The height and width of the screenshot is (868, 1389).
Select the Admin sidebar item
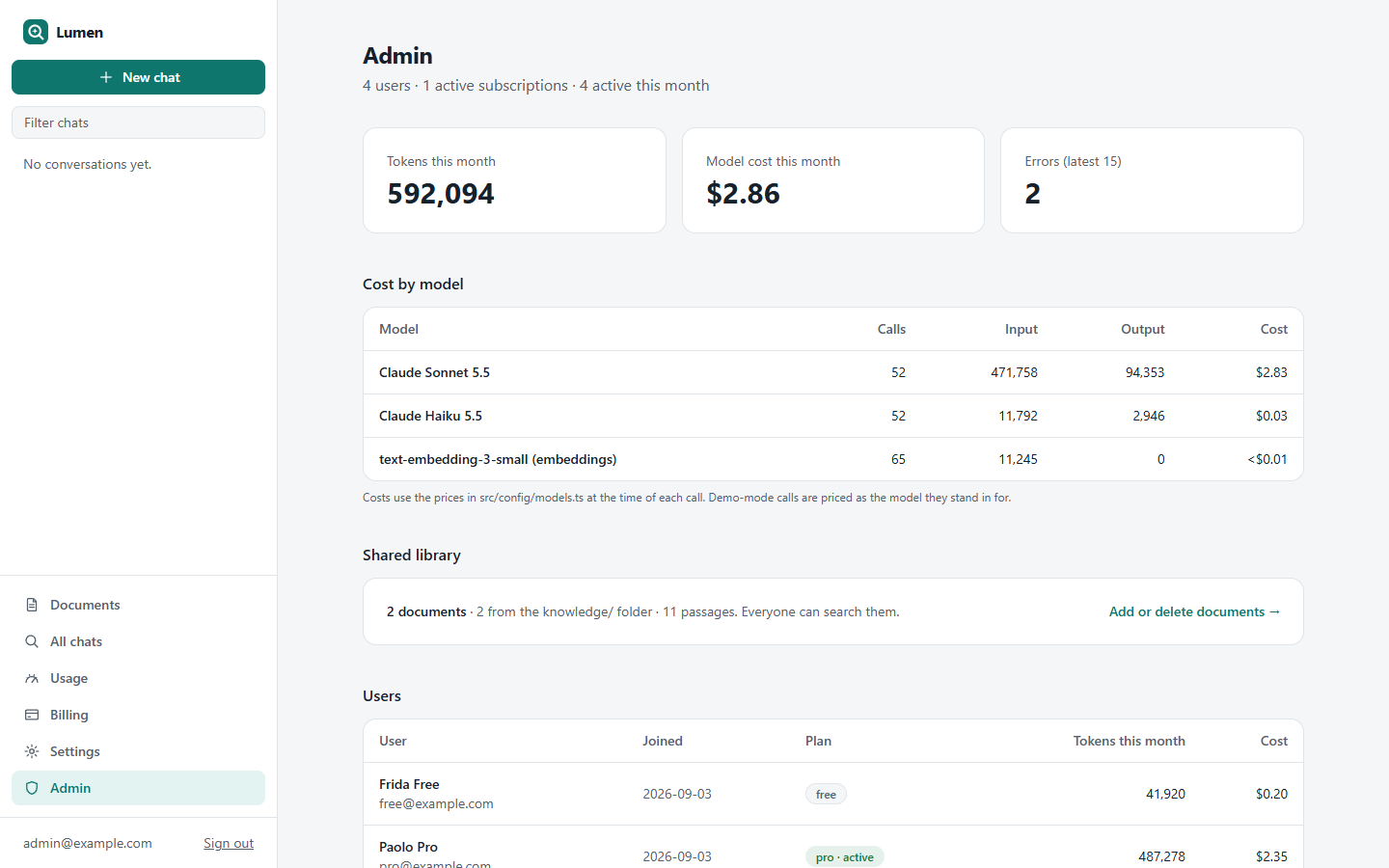138,788
